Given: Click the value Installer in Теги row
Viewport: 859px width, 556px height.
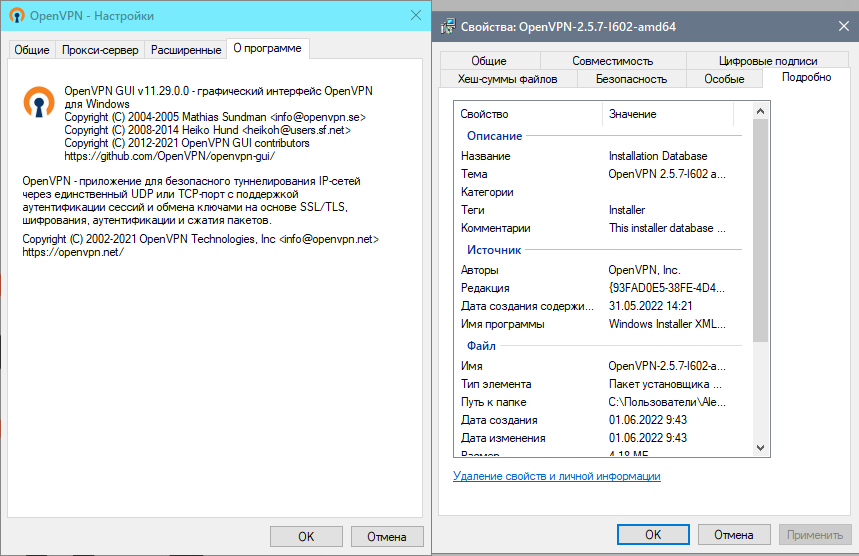Looking at the screenshot, I should point(627,210).
